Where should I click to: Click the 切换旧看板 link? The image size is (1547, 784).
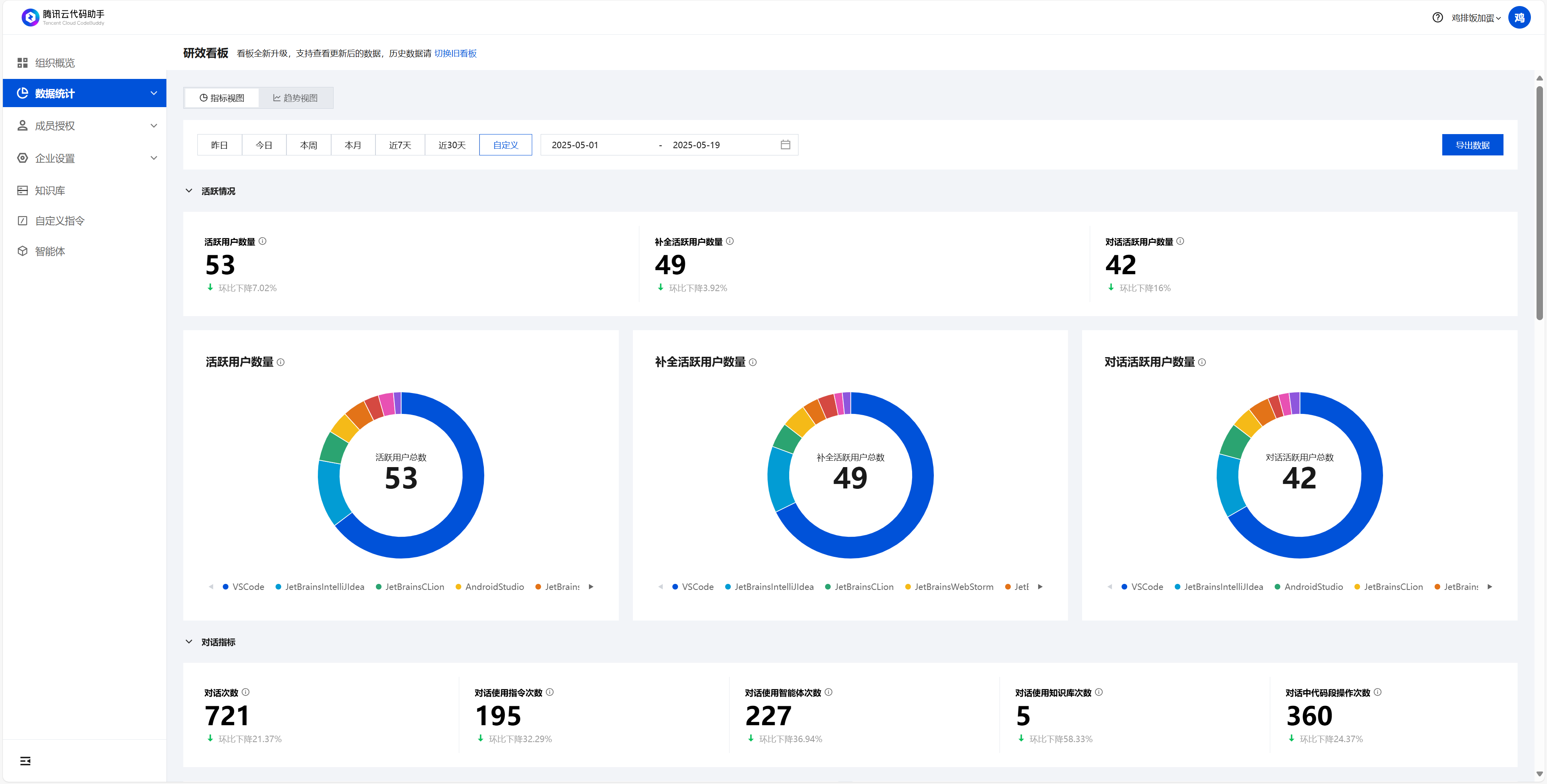coord(455,54)
